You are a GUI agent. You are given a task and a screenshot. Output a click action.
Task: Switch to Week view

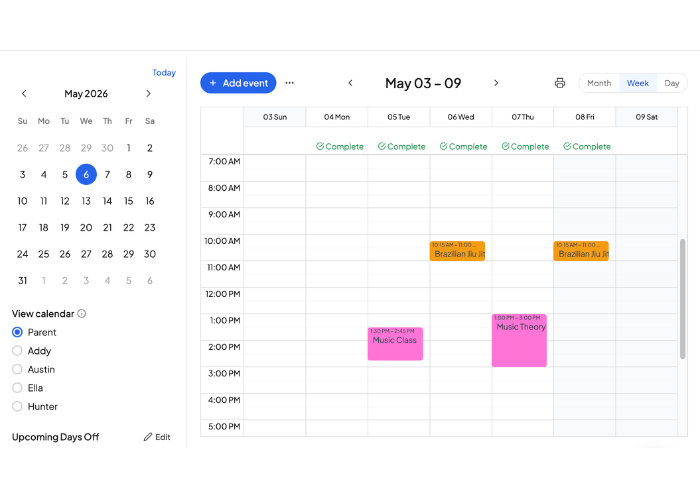coord(638,83)
